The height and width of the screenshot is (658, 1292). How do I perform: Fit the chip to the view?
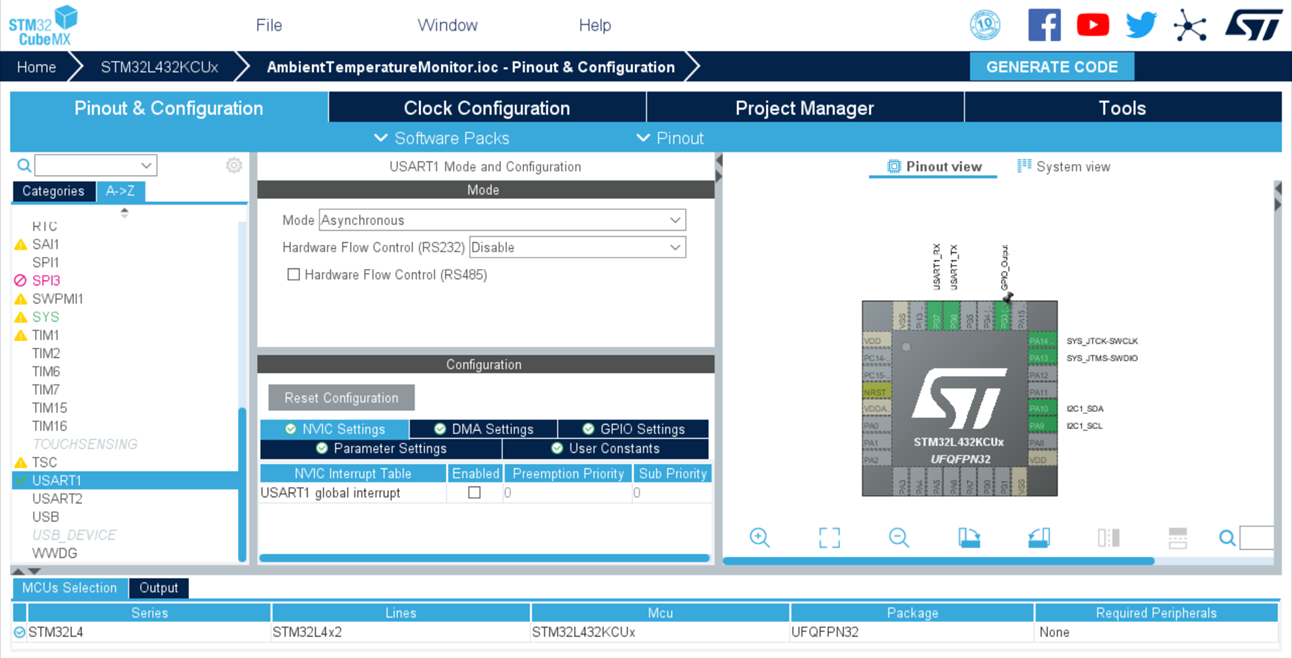[829, 538]
